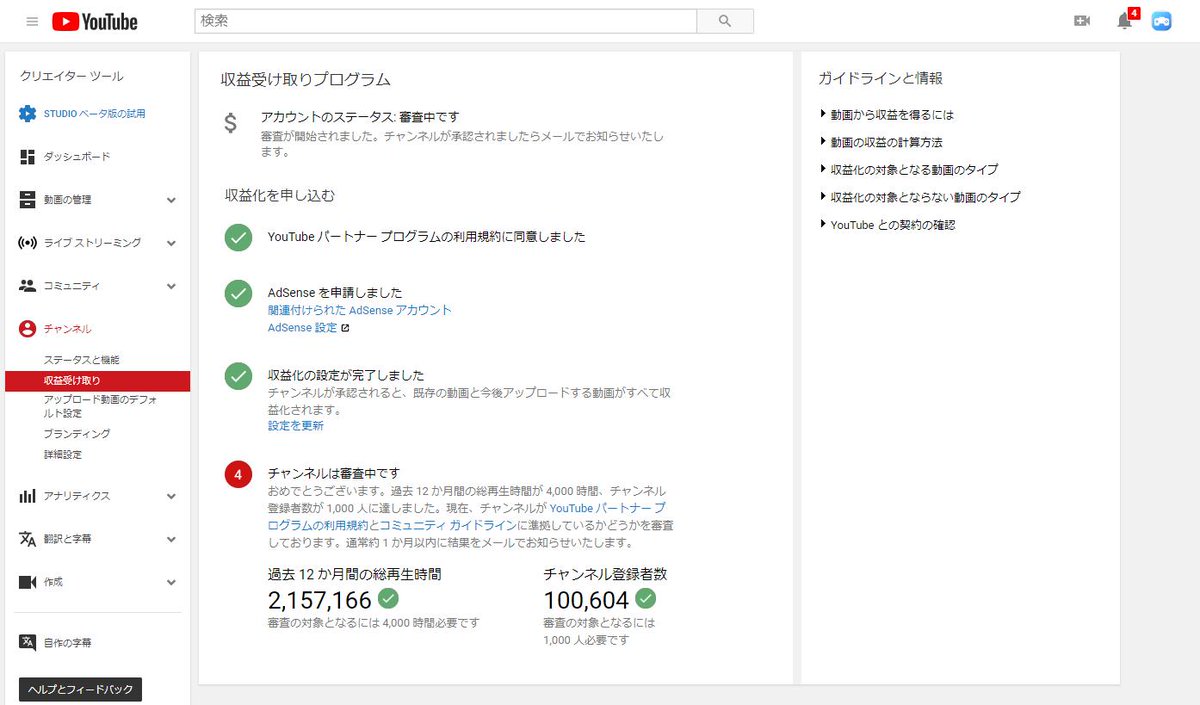Click the search magnifier button
Viewport: 1200px width, 705px height.
point(725,21)
